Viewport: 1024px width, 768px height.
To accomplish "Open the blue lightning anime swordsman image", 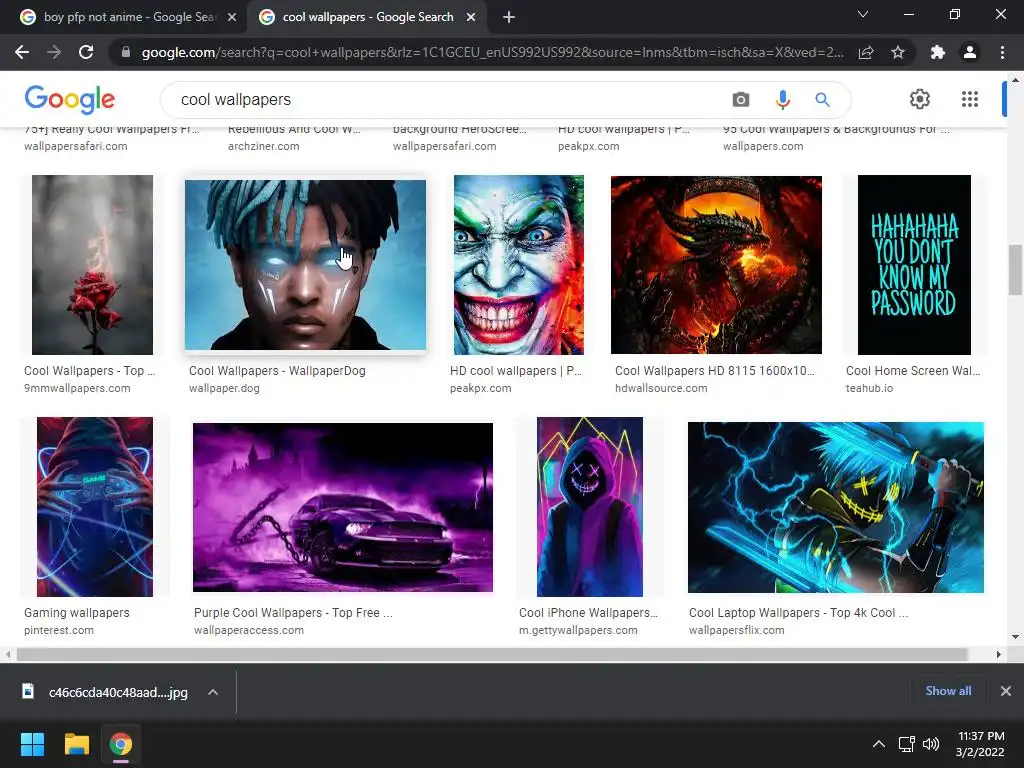I will 836,507.
